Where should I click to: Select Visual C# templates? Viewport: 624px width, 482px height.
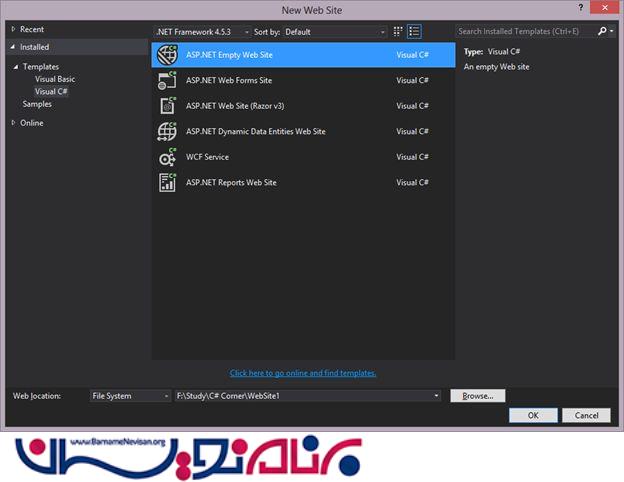click(x=51, y=92)
